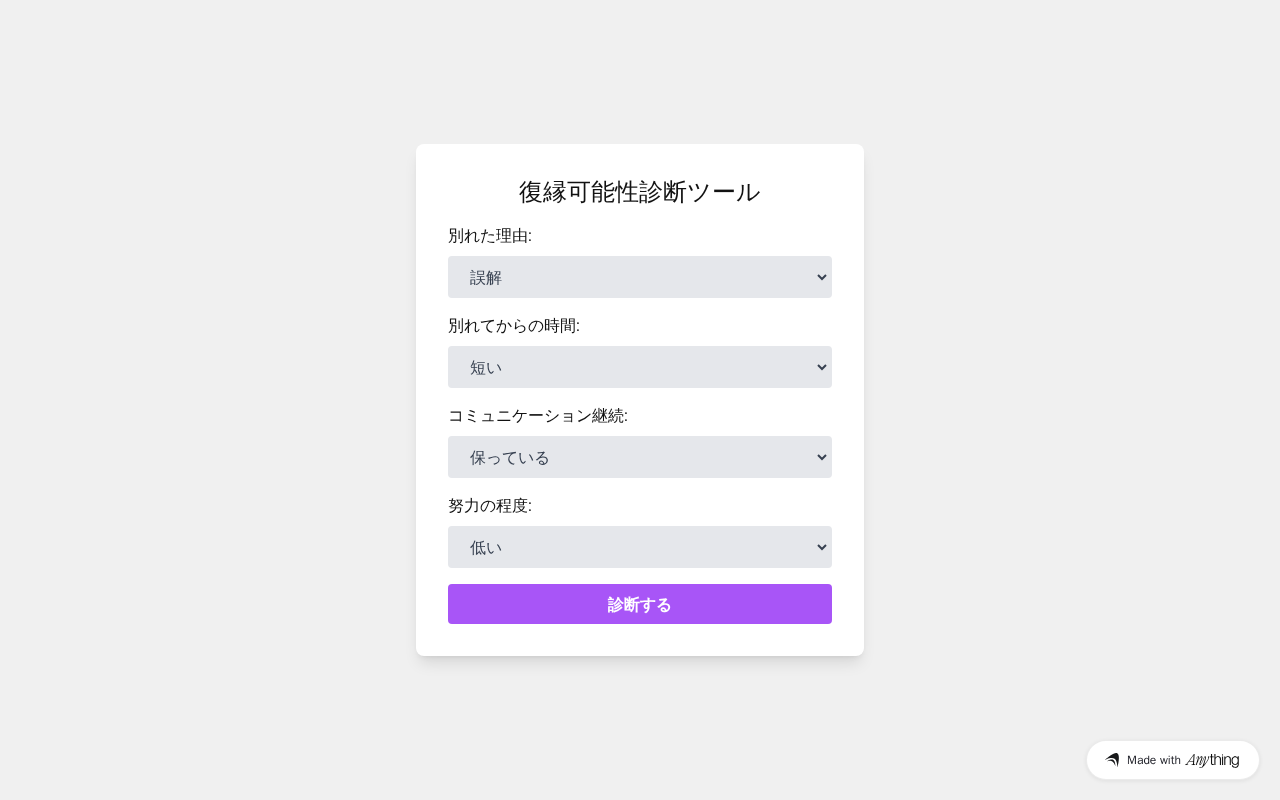Click the selected value text 保っている
Screen dimensions: 1280x800
[x=510, y=458]
